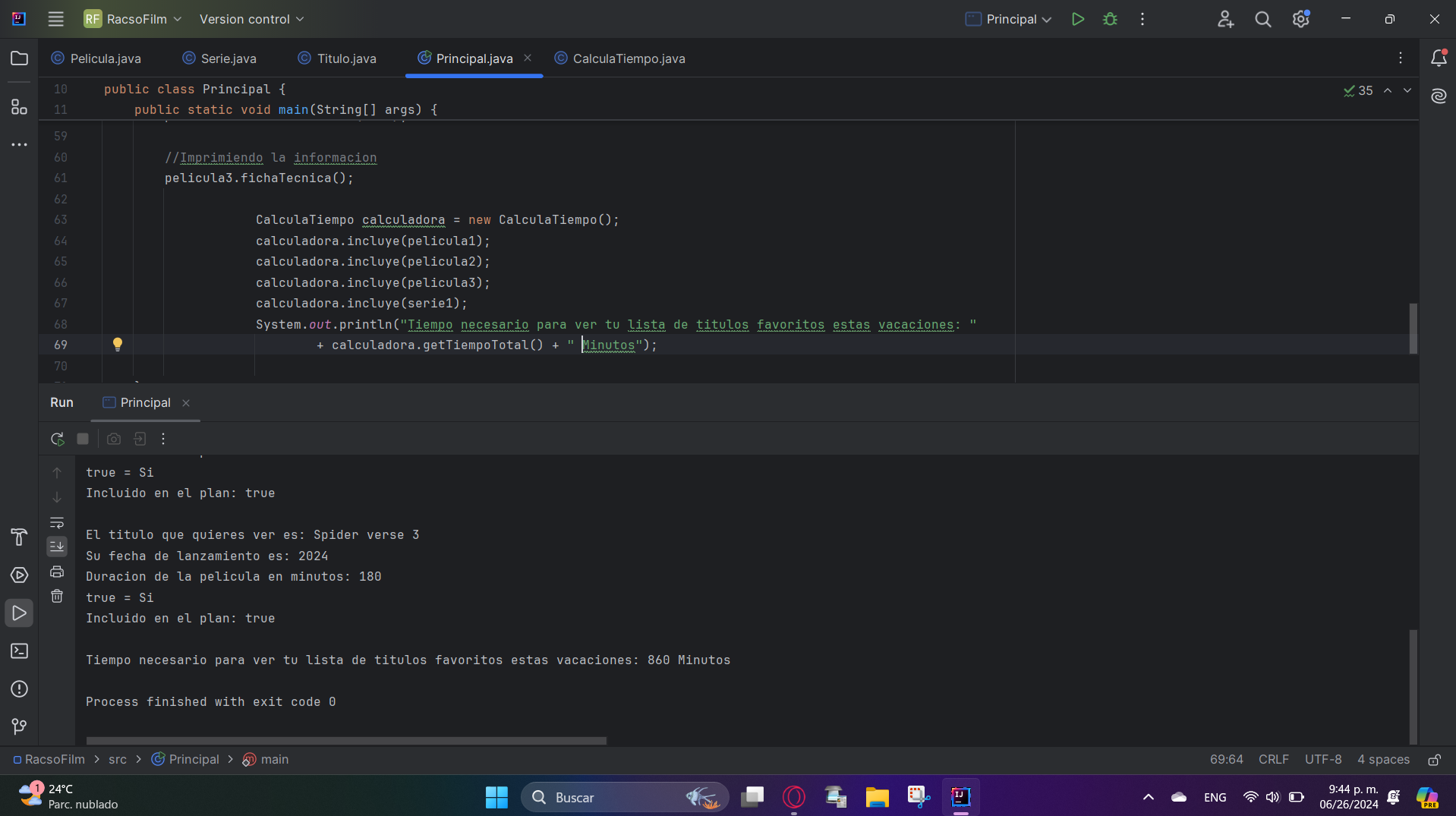The height and width of the screenshot is (816, 1456).
Task: Click the console horizontal scrollbar
Action: (x=346, y=740)
